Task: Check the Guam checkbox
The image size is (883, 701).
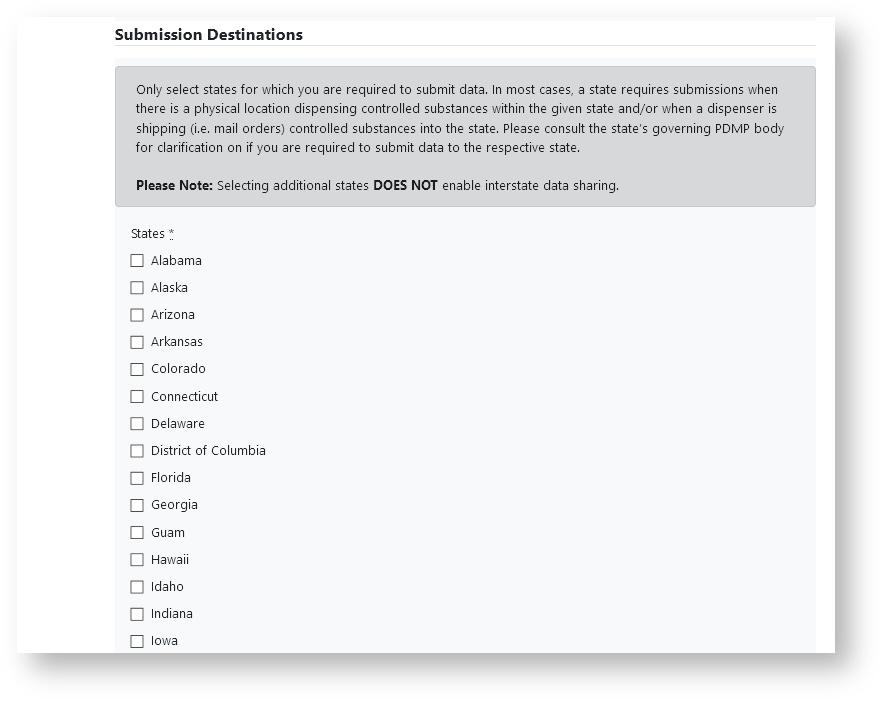Action: coord(137,533)
